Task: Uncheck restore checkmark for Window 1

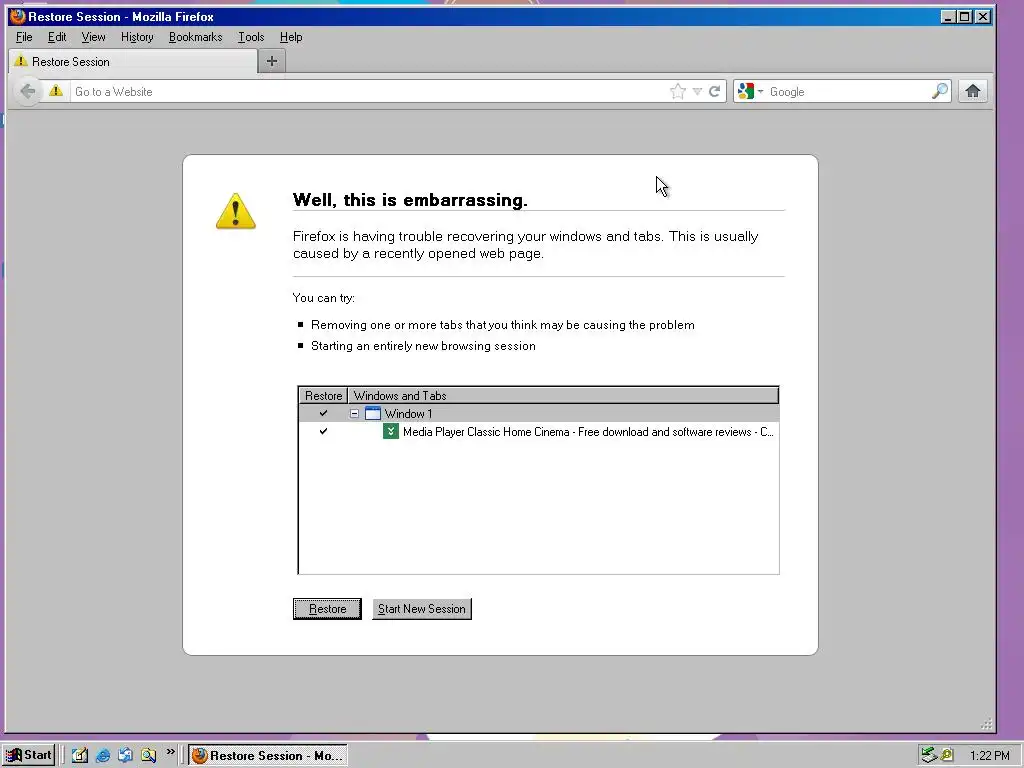Action: pyautogui.click(x=323, y=413)
